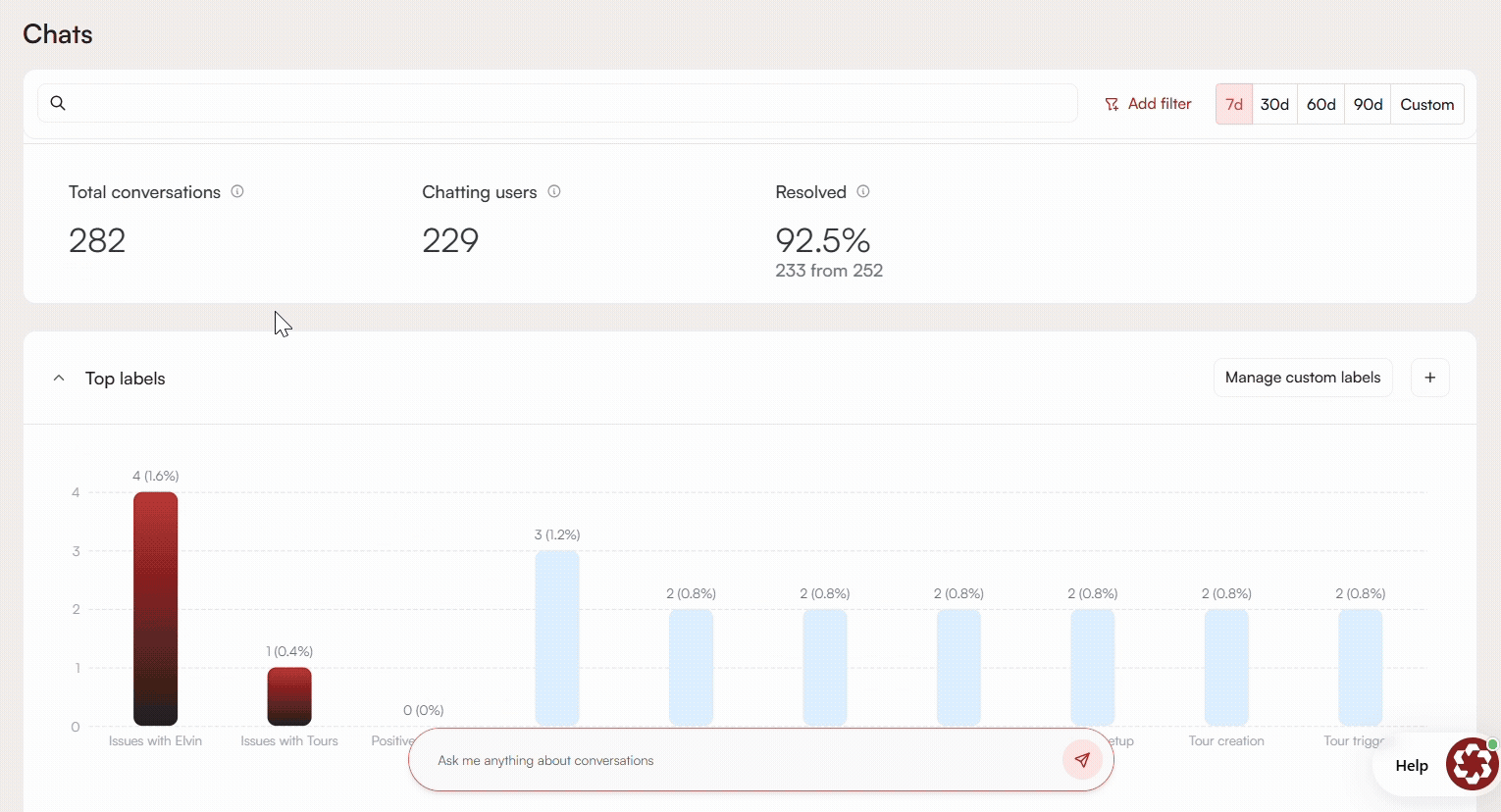Image resolution: width=1501 pixels, height=812 pixels.
Task: Select the Issues with Elvin bar
Action: (155, 609)
